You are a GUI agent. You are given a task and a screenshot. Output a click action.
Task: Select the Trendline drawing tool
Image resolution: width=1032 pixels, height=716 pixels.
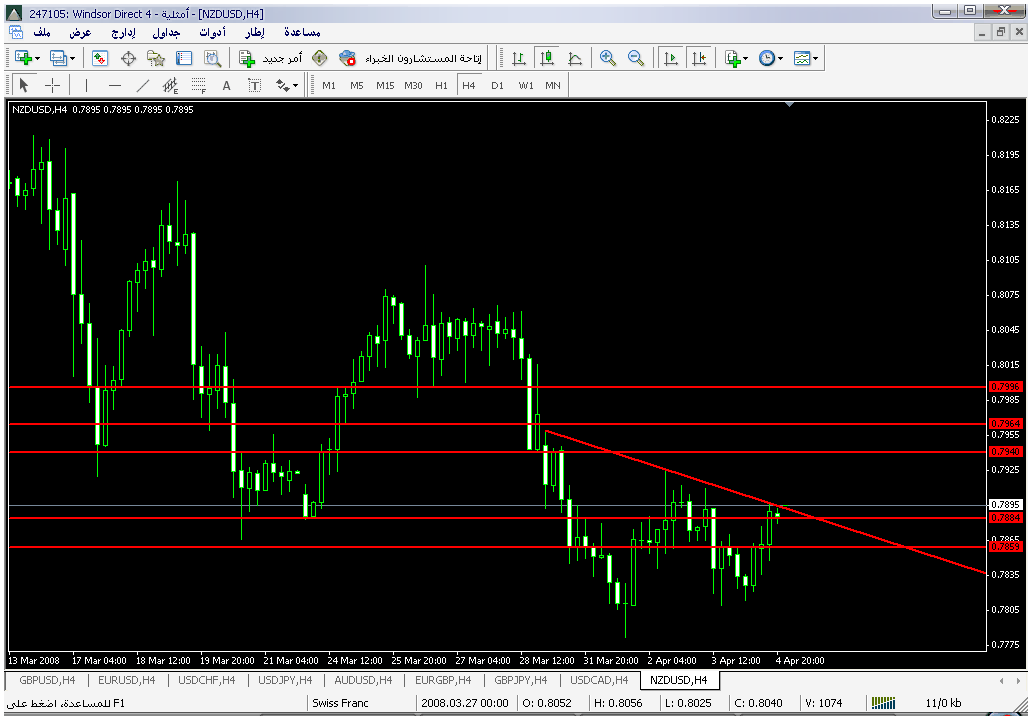(143, 85)
